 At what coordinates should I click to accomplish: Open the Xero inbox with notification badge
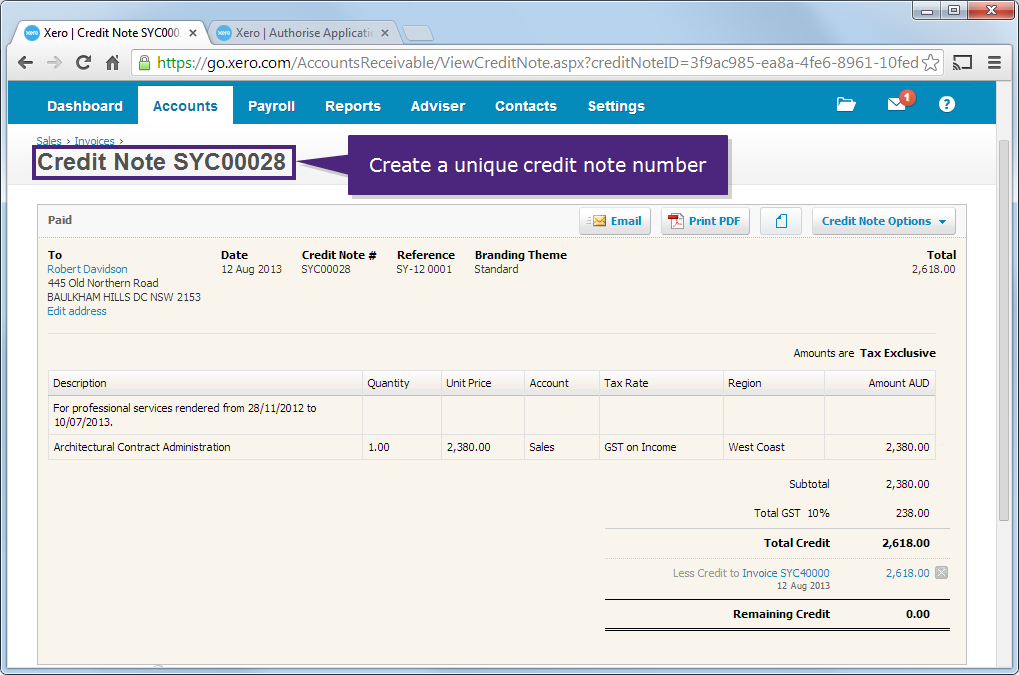(895, 103)
